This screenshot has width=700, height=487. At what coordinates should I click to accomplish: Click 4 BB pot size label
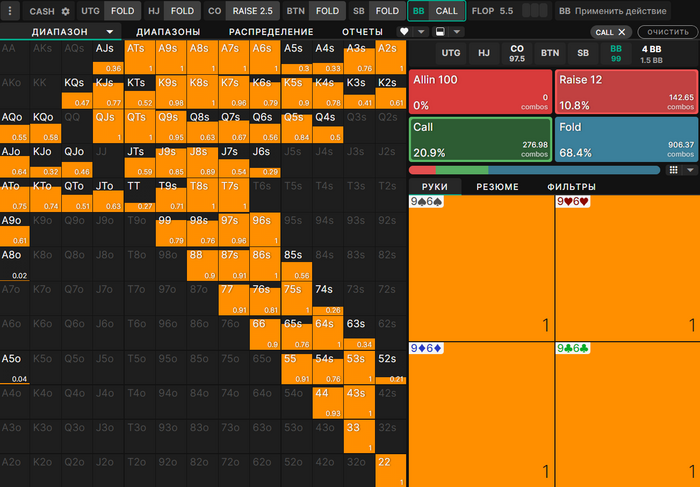pyautogui.click(x=651, y=49)
